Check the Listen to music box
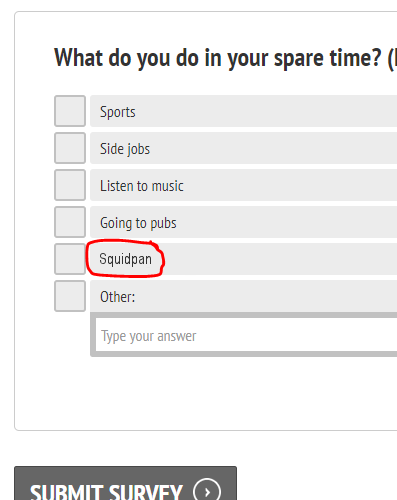This screenshot has height=500, width=397. (x=70, y=185)
